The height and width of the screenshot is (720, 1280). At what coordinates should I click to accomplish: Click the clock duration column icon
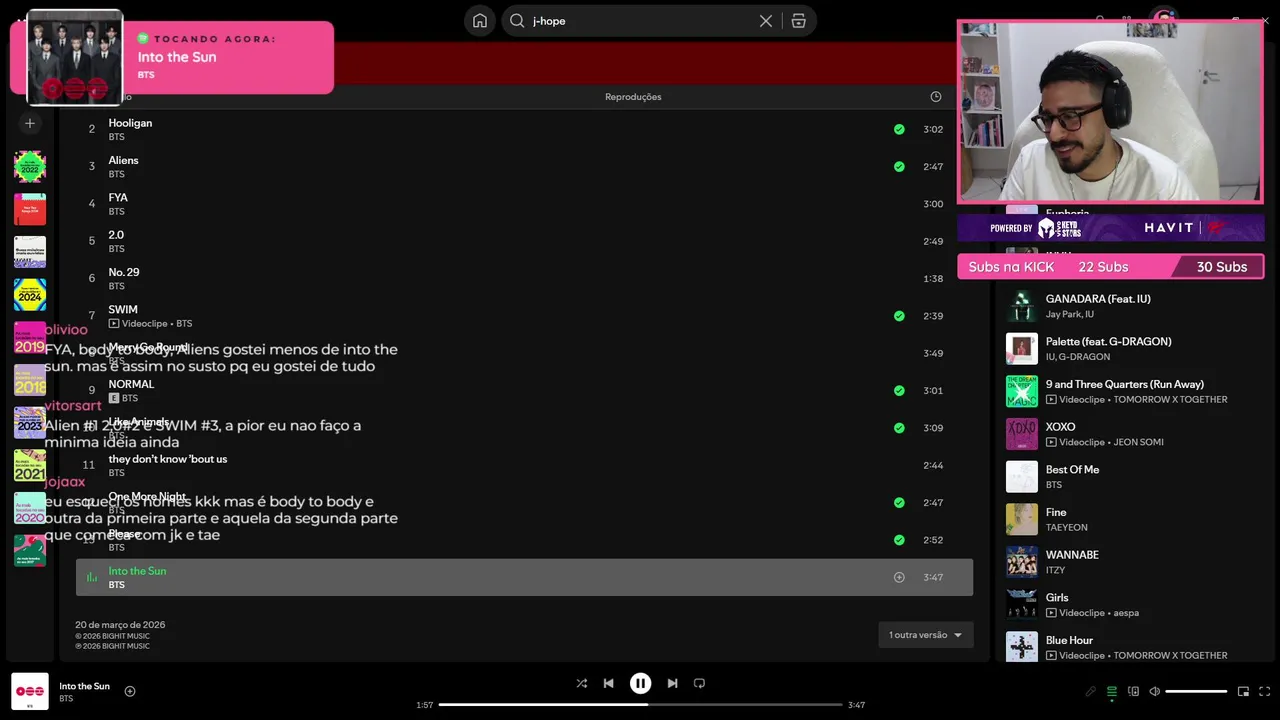936,97
